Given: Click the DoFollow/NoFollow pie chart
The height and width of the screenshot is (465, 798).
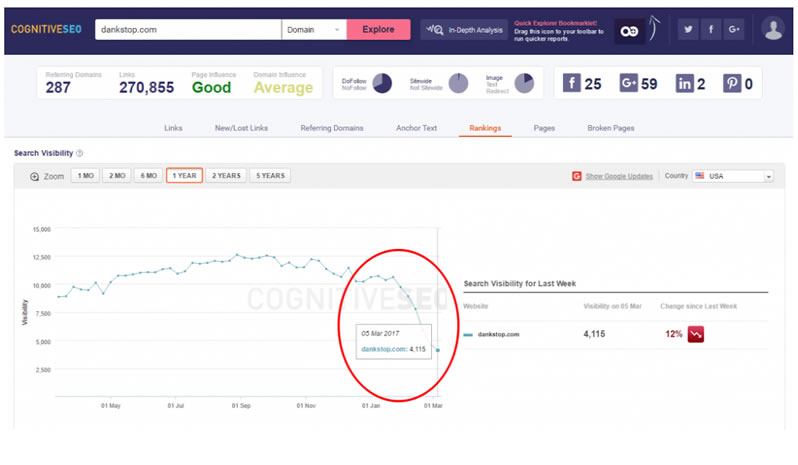Looking at the screenshot, I should point(382,83).
